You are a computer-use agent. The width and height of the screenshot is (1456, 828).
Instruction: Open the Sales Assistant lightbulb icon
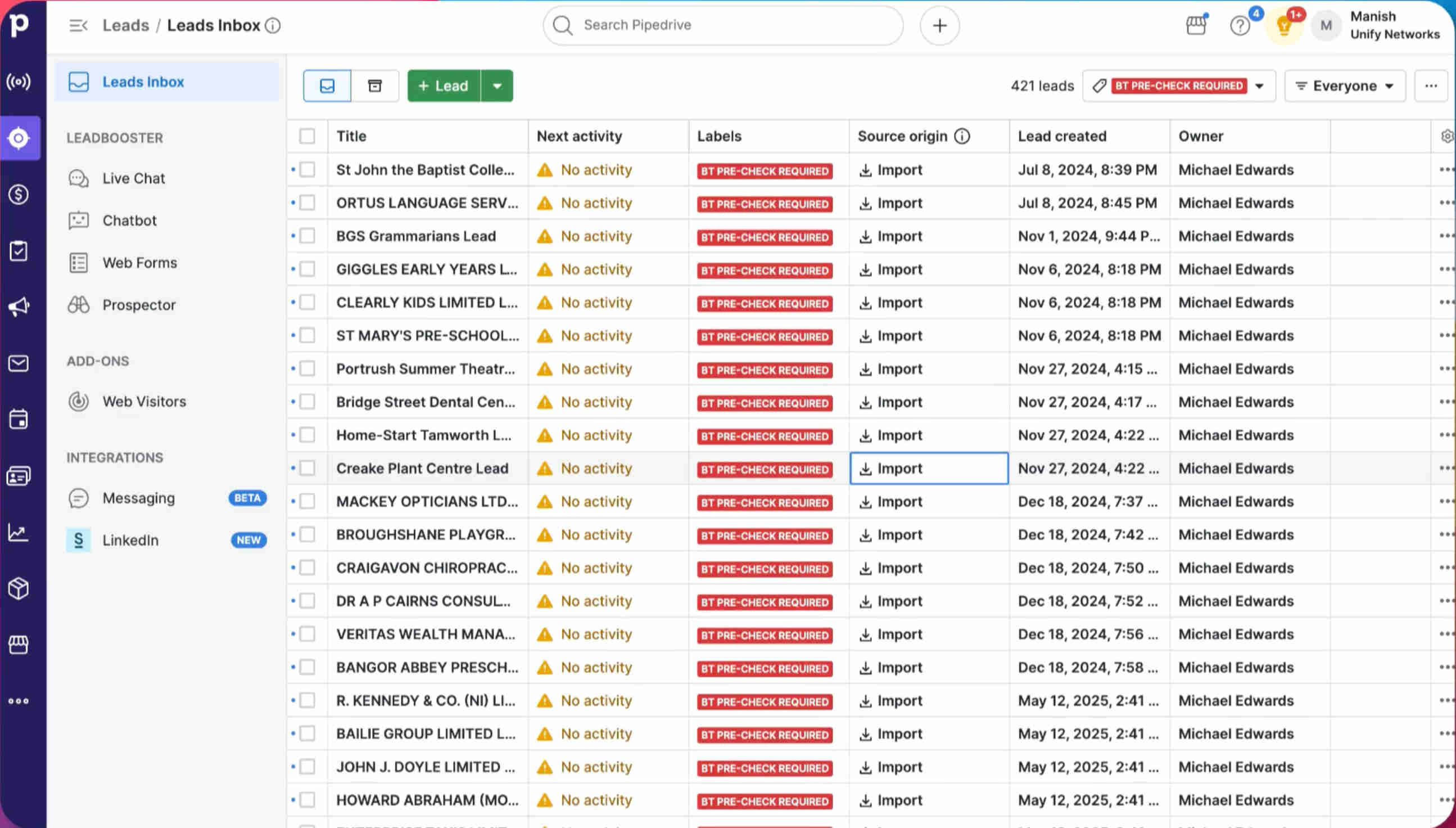click(1283, 25)
